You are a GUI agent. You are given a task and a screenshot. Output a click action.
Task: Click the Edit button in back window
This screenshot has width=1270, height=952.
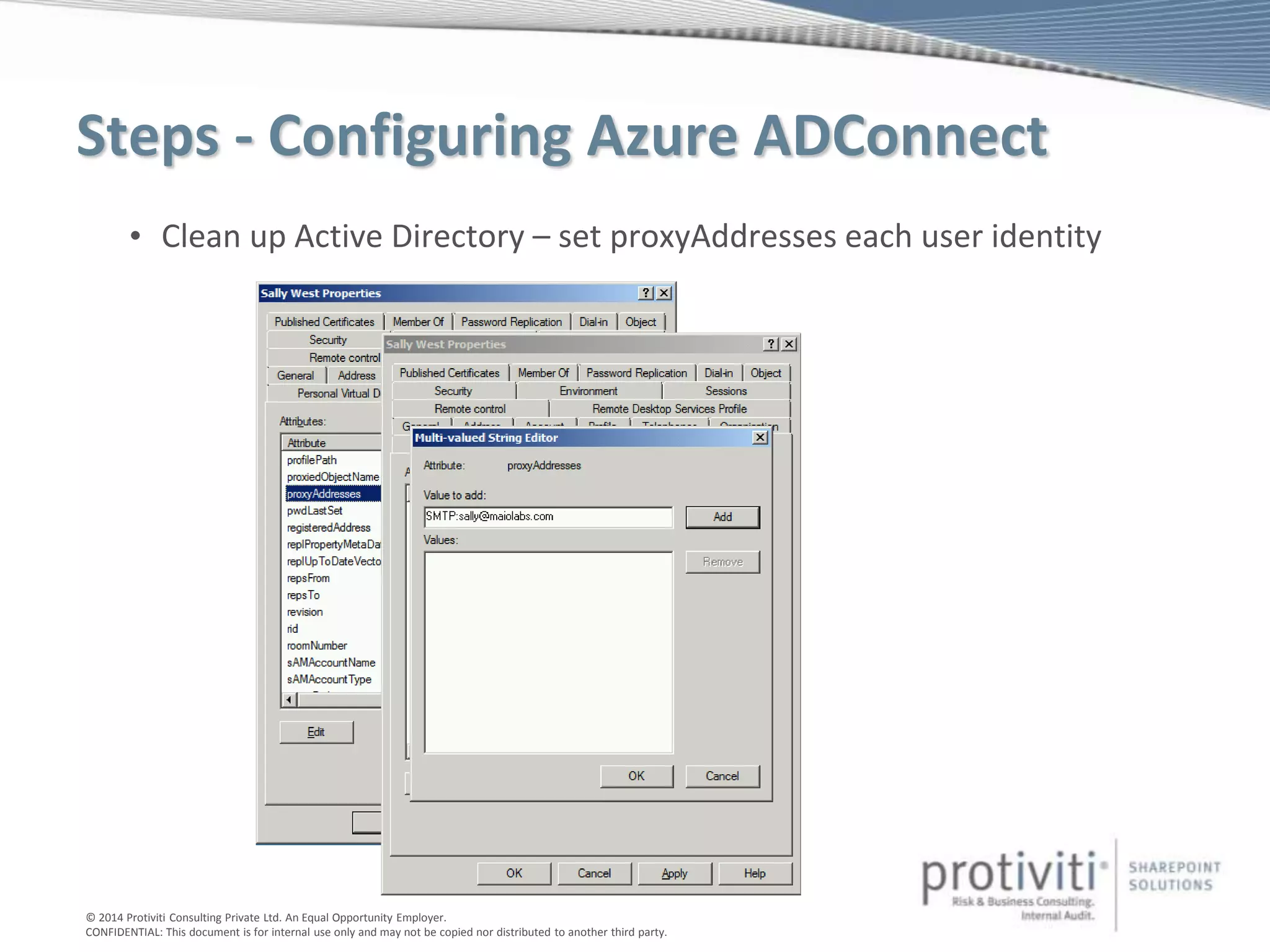[x=316, y=732]
